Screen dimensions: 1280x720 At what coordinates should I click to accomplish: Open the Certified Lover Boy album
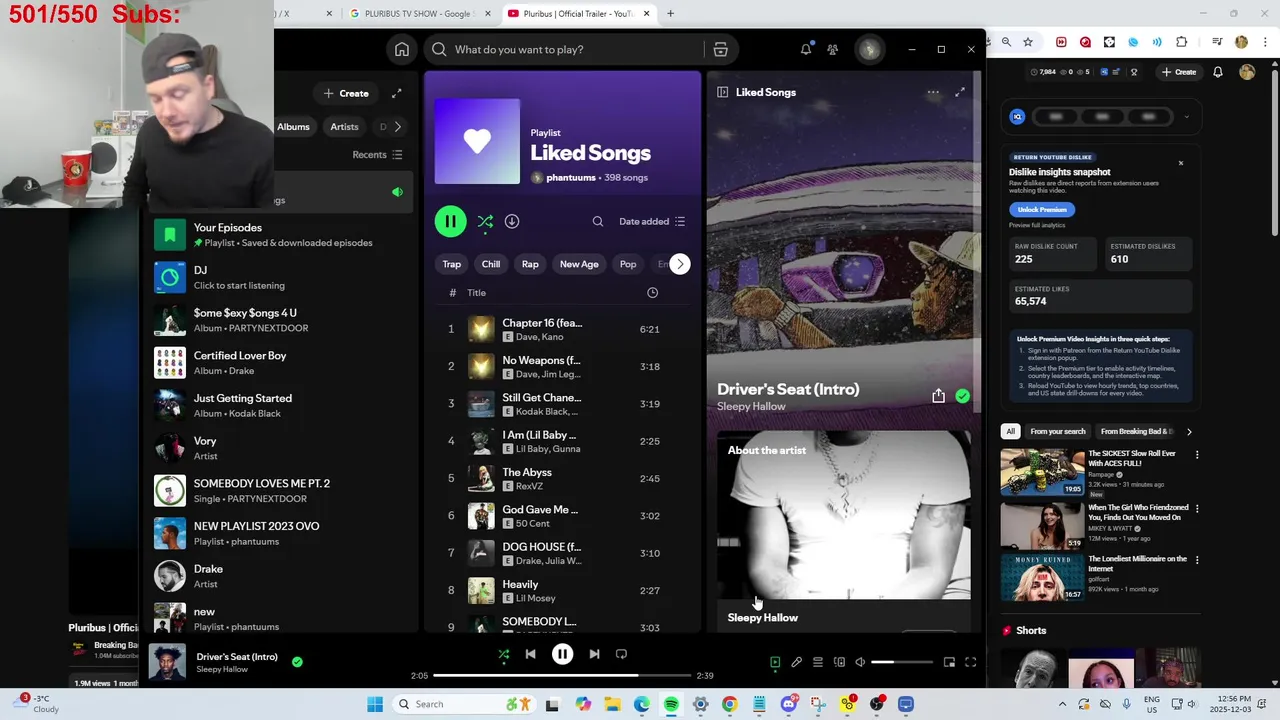pyautogui.click(x=280, y=363)
